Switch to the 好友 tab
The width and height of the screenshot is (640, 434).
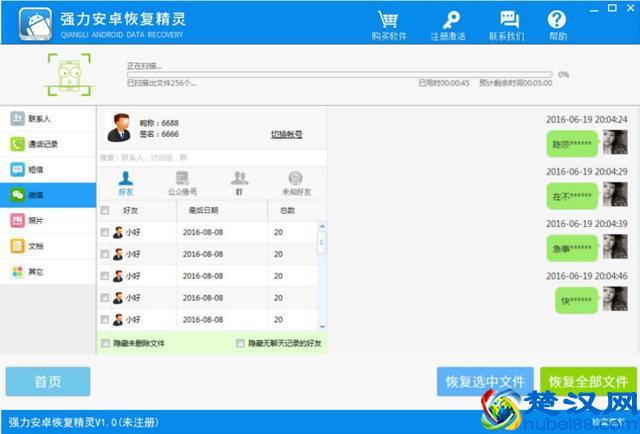click(x=126, y=184)
